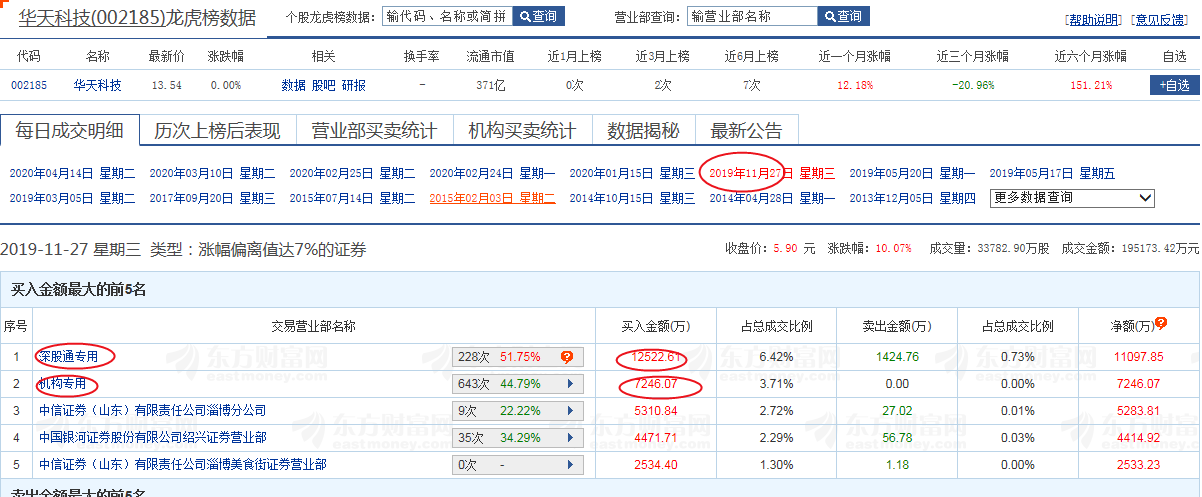Expand the 643次 44.79% arrow for 机构专用
Viewport: 1202px width, 497px height.
click(571, 383)
